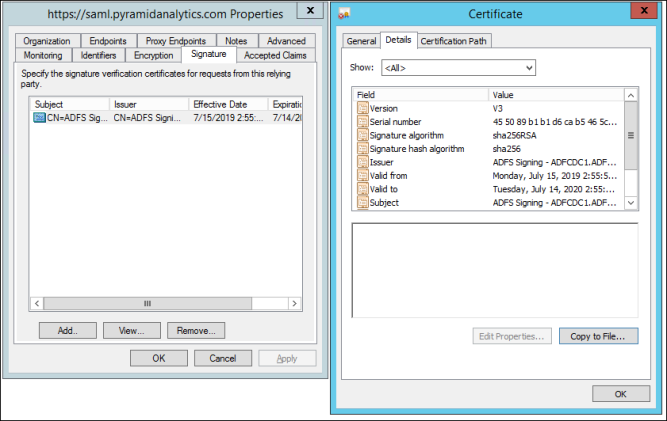Switch to the Notes tab
667x421 pixels.
tap(237, 41)
